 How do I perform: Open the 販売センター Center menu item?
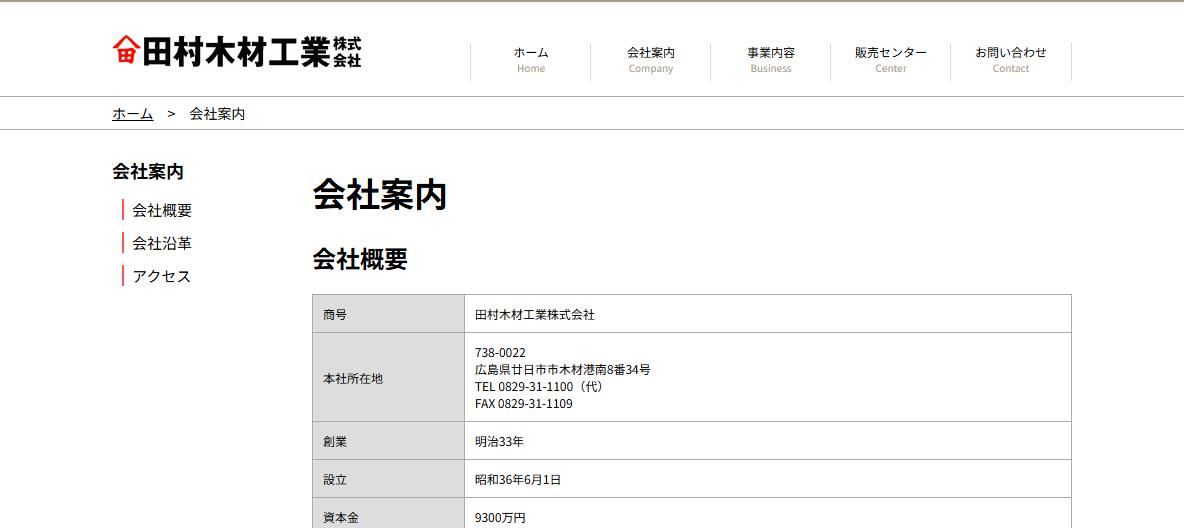point(891,60)
